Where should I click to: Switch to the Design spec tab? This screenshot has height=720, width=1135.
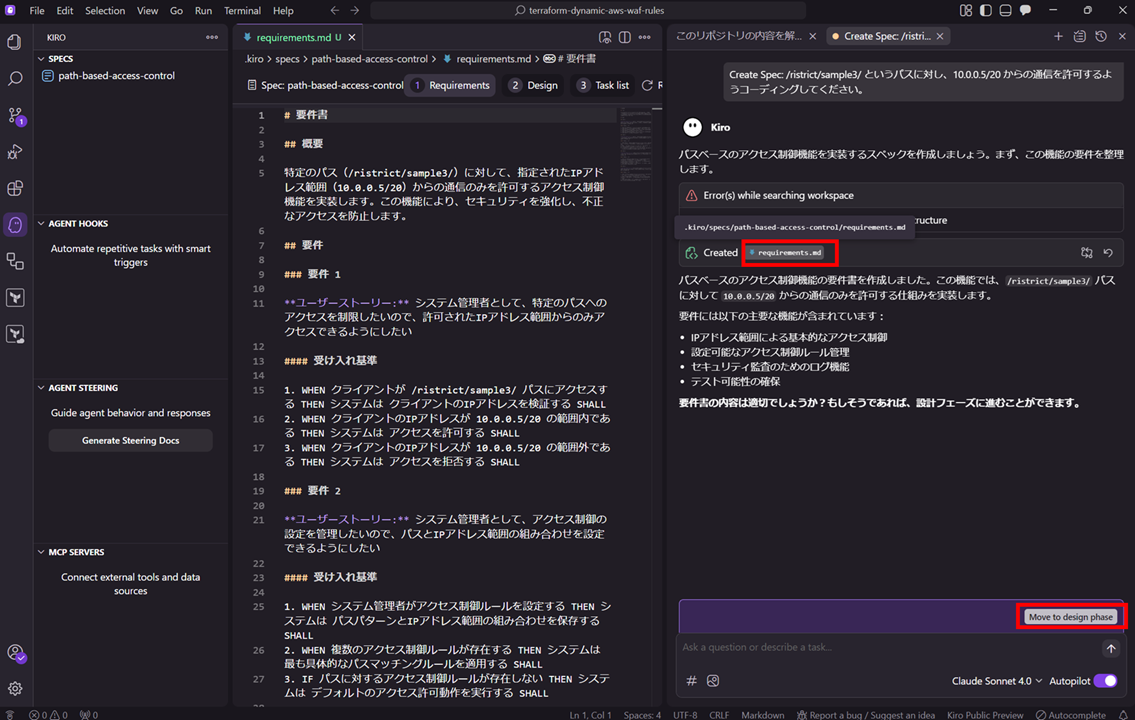tap(533, 85)
